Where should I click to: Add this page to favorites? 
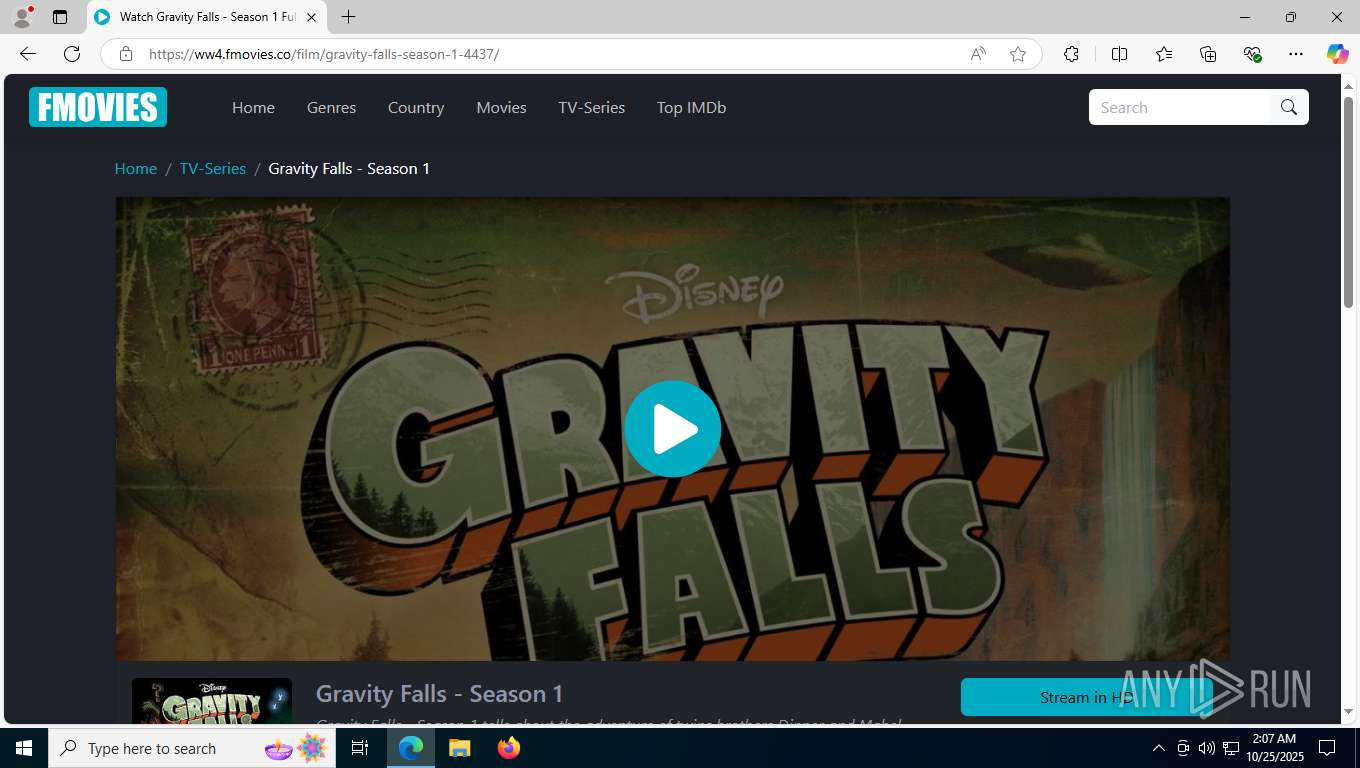pyautogui.click(x=1018, y=54)
